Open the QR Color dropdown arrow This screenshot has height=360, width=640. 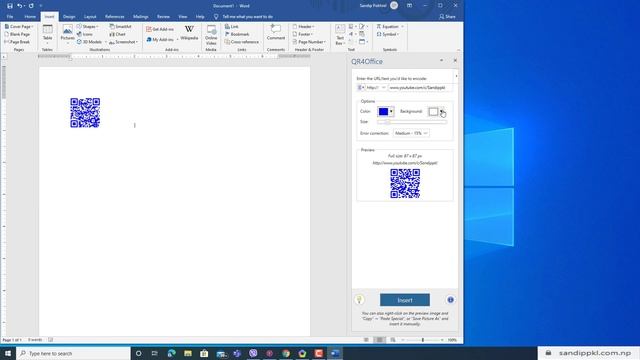[x=391, y=111]
